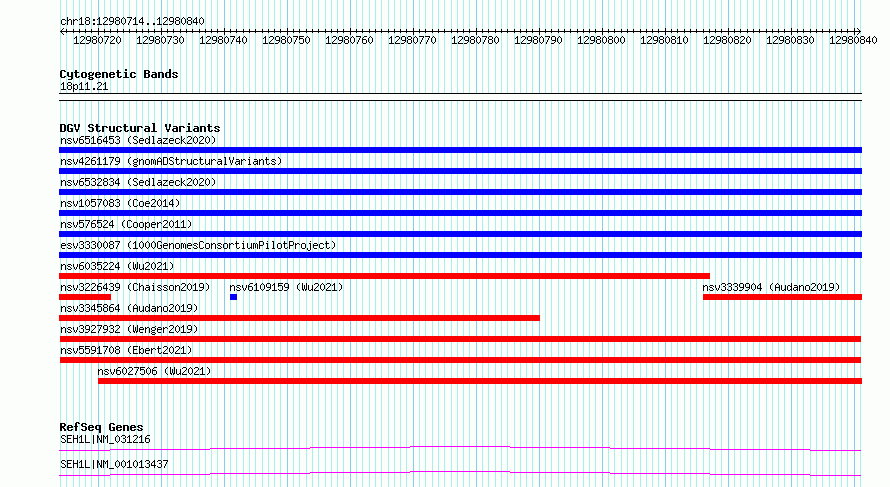Viewport: 890px width, 487px height.
Task: Click ruler position 12980720
Action: tap(97, 40)
